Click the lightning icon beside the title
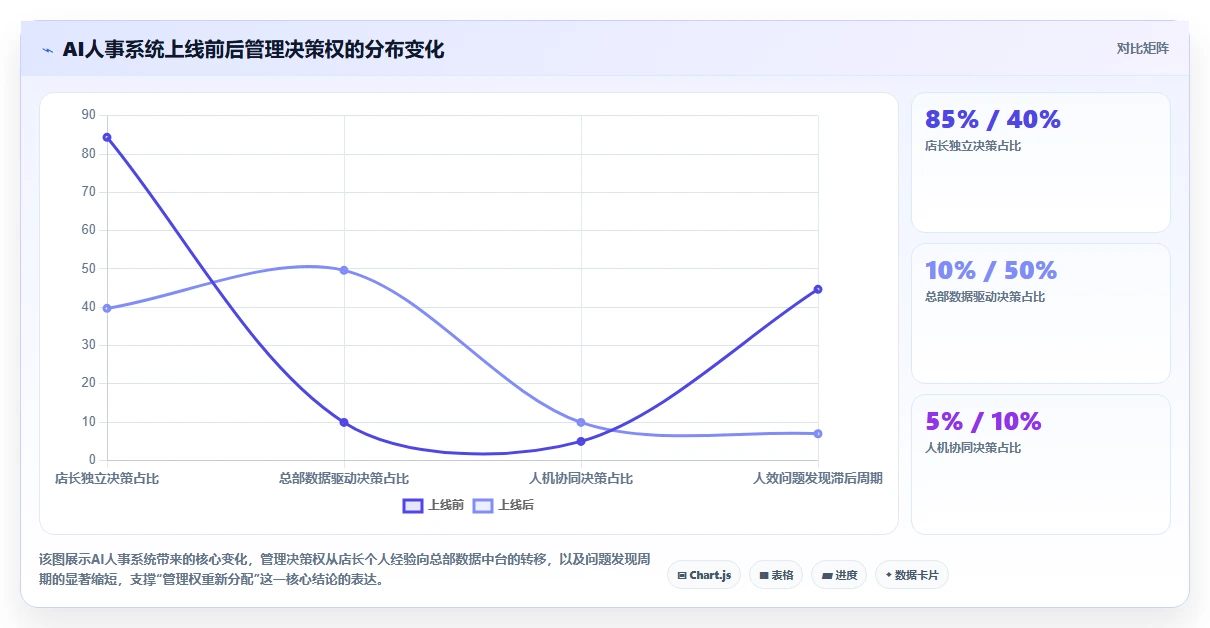 (x=47, y=49)
